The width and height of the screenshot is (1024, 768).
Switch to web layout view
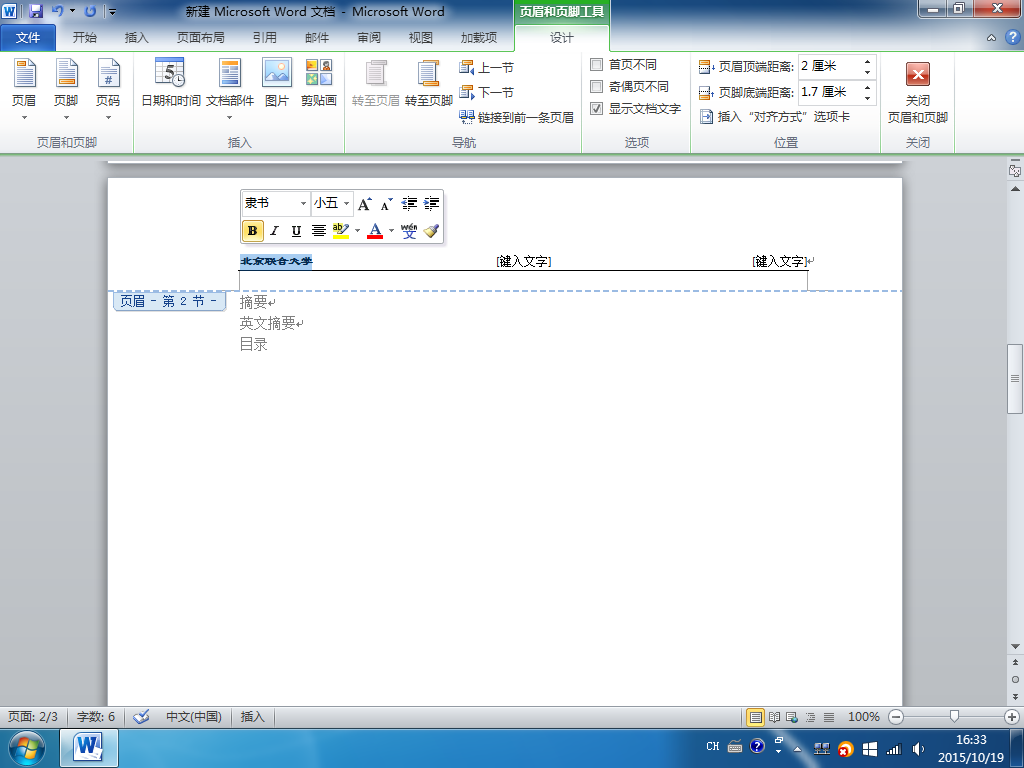792,717
